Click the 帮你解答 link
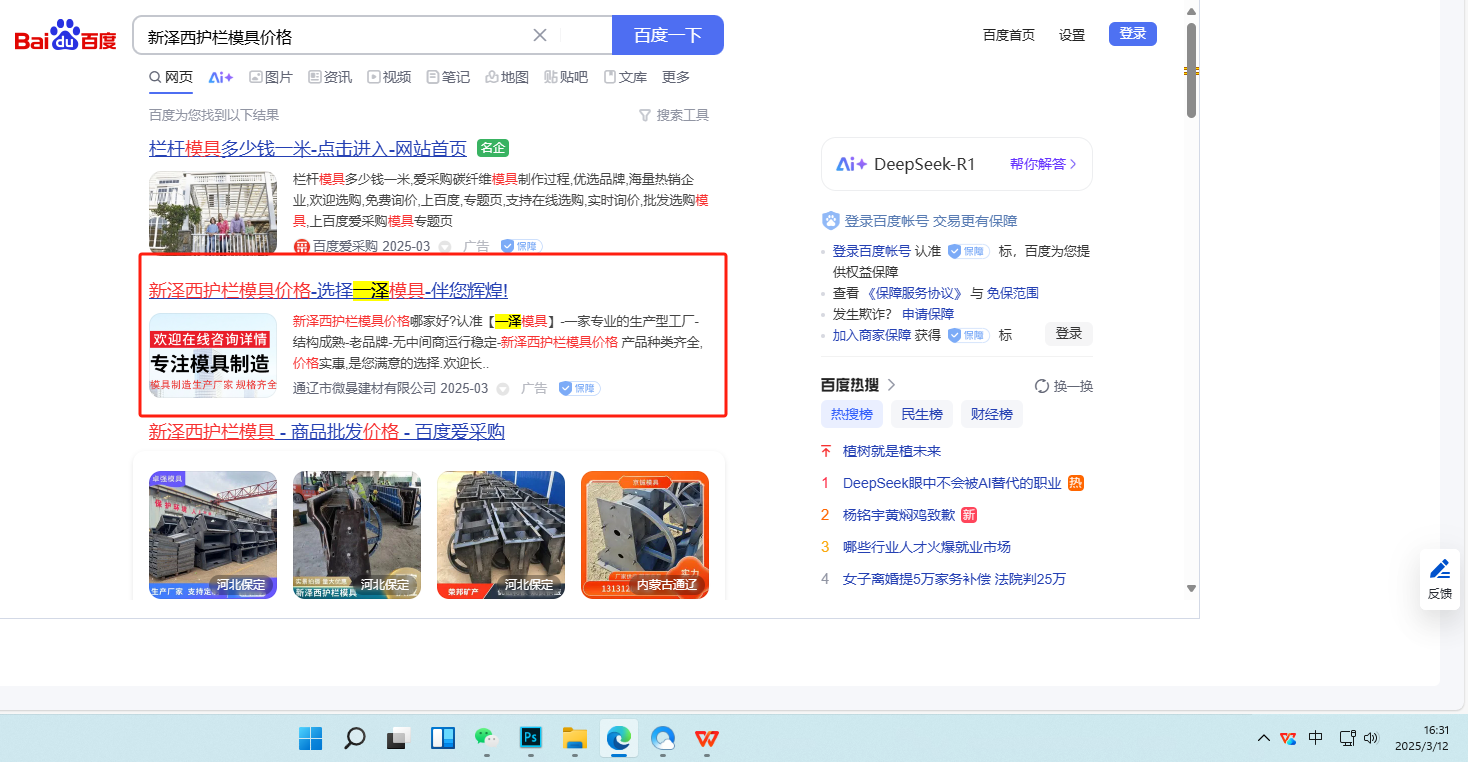Viewport: 1468px width, 762px height. point(1043,164)
